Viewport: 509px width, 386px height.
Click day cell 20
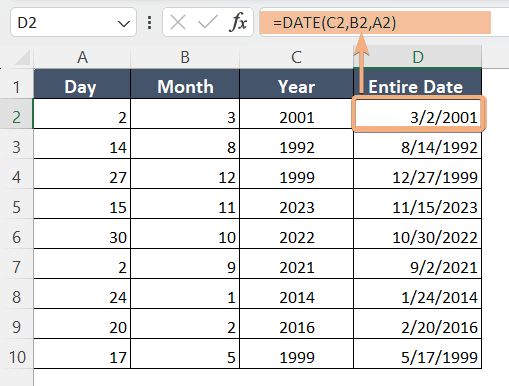click(x=82, y=324)
